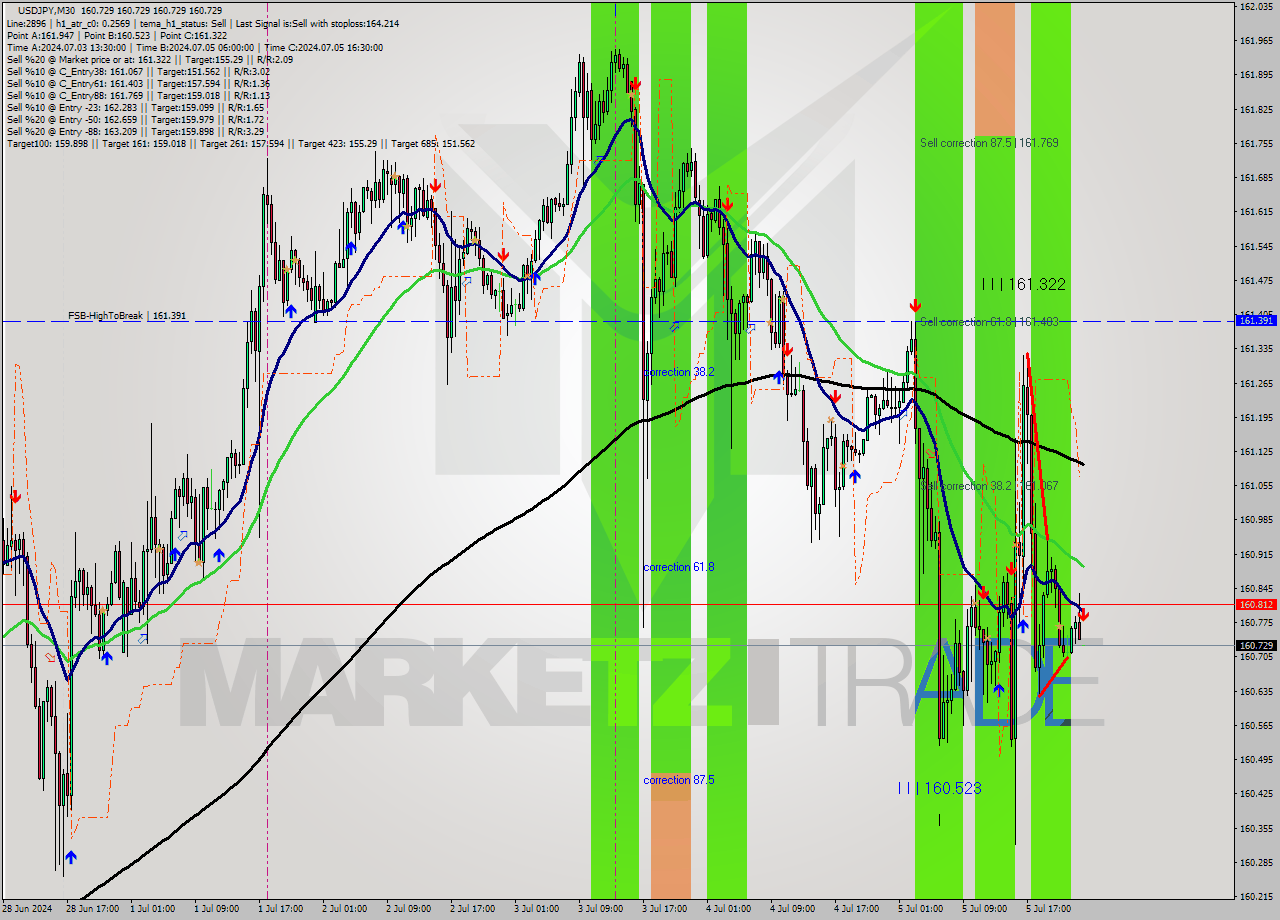Click the dark 160.729 current price tag
Screen dimensions: 1280x920
tap(1256, 646)
